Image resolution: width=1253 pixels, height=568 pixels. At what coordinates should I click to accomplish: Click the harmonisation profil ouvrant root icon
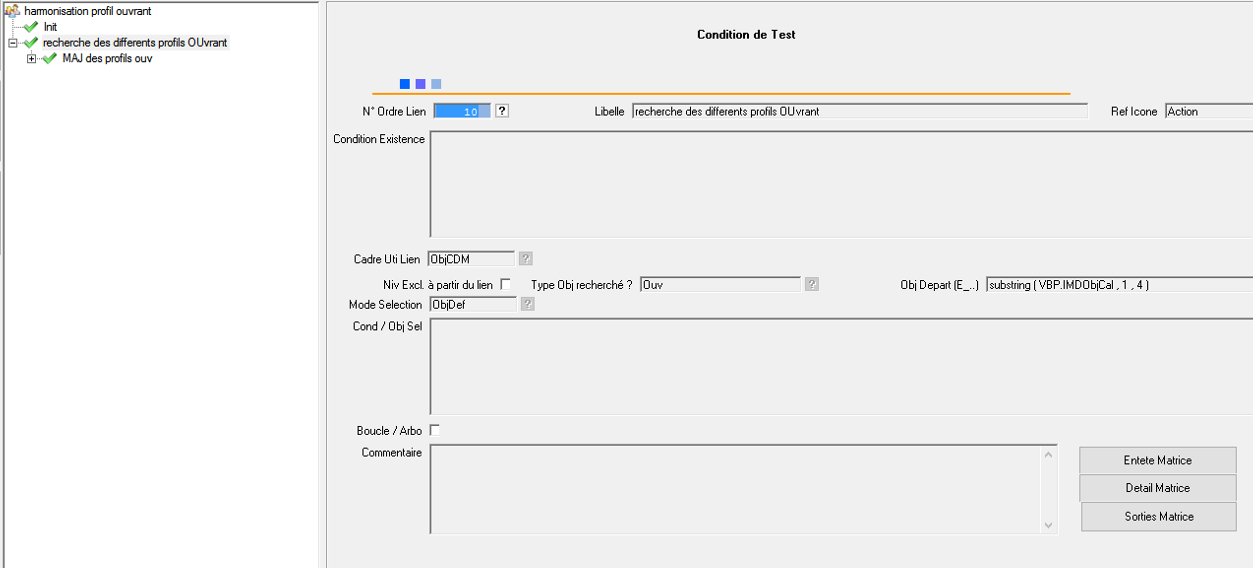[13, 11]
